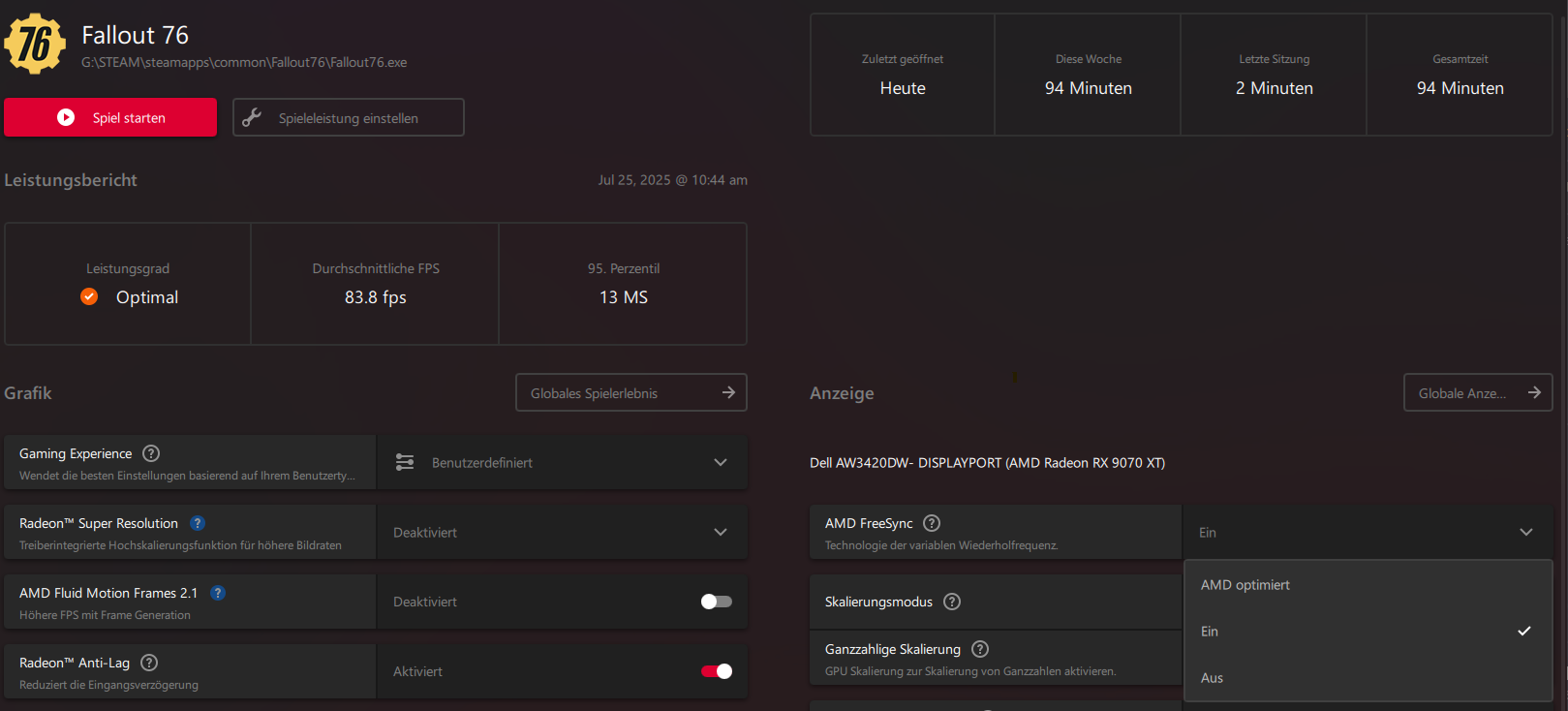
Task: Select Aus in FreeSync menu
Action: (1368, 678)
